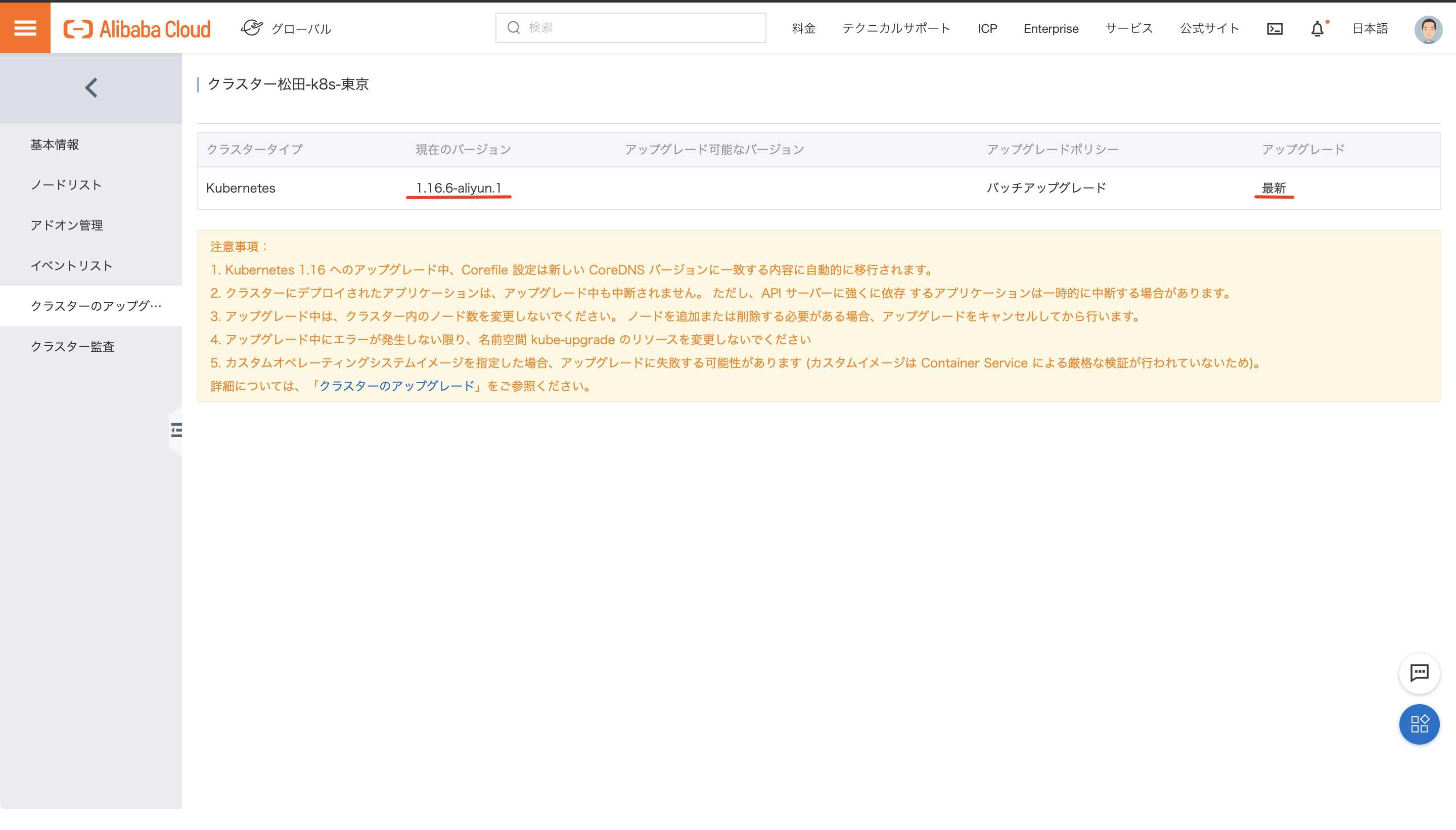This screenshot has height=830, width=1456.
Task: Open the クラスター監査 sidebar item
Action: point(72,347)
